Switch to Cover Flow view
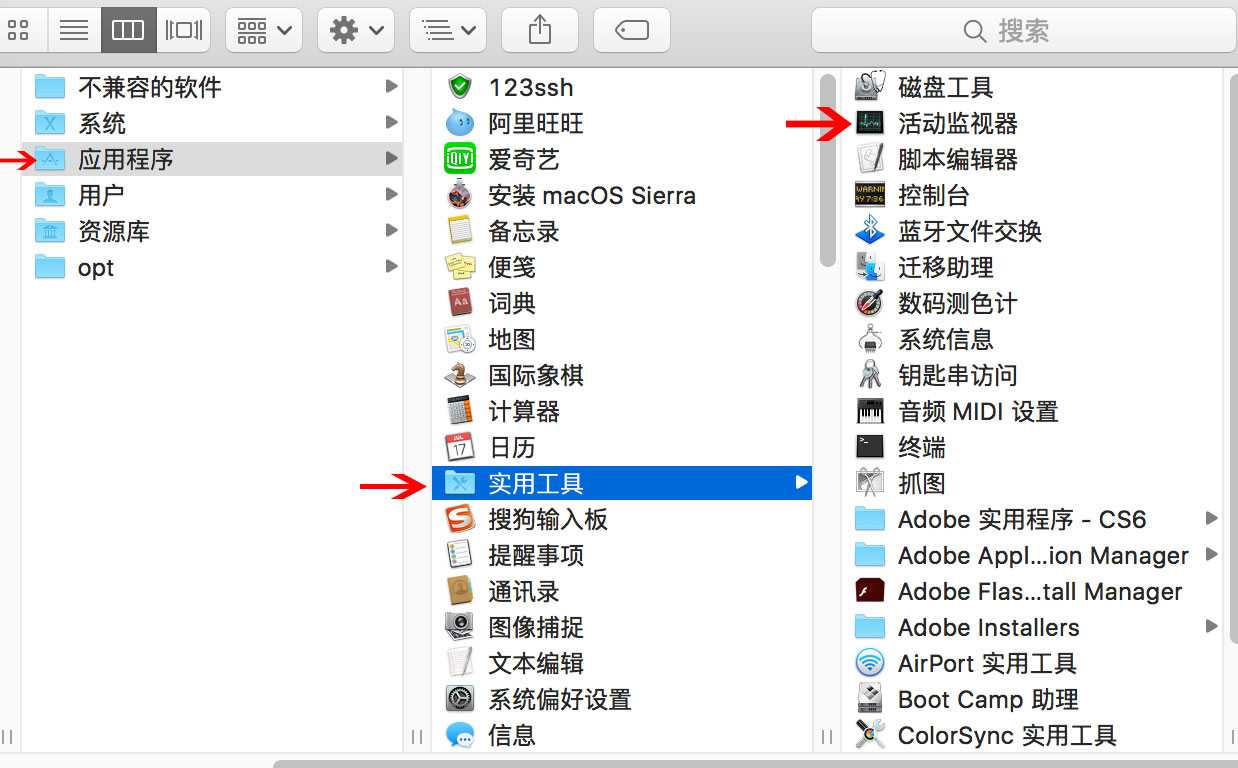The image size is (1238, 768). click(183, 30)
